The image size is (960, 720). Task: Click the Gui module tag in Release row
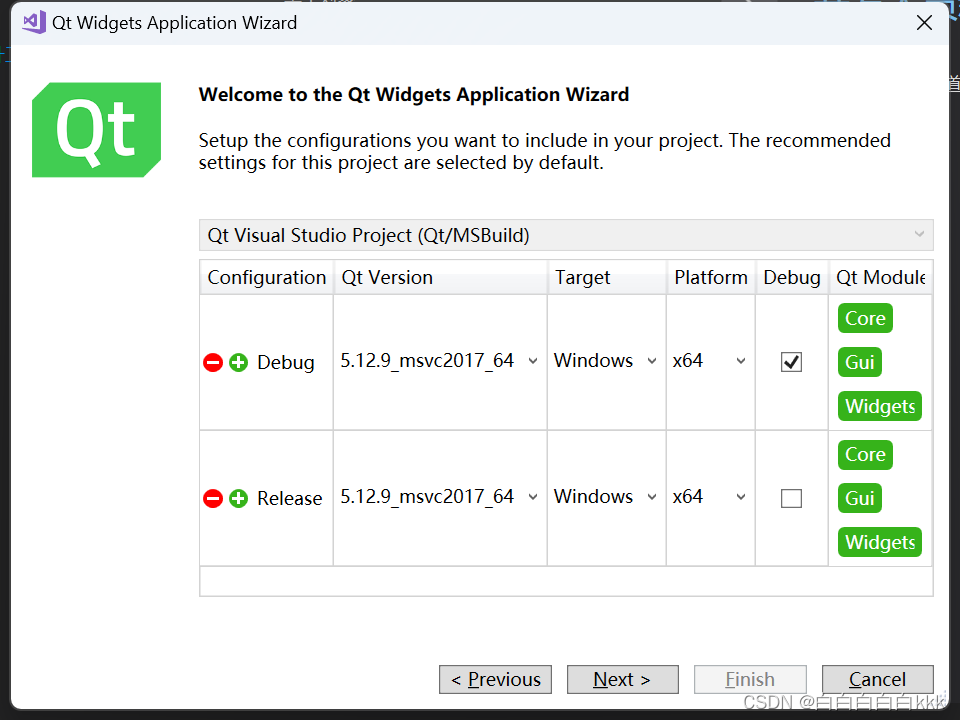(x=860, y=498)
